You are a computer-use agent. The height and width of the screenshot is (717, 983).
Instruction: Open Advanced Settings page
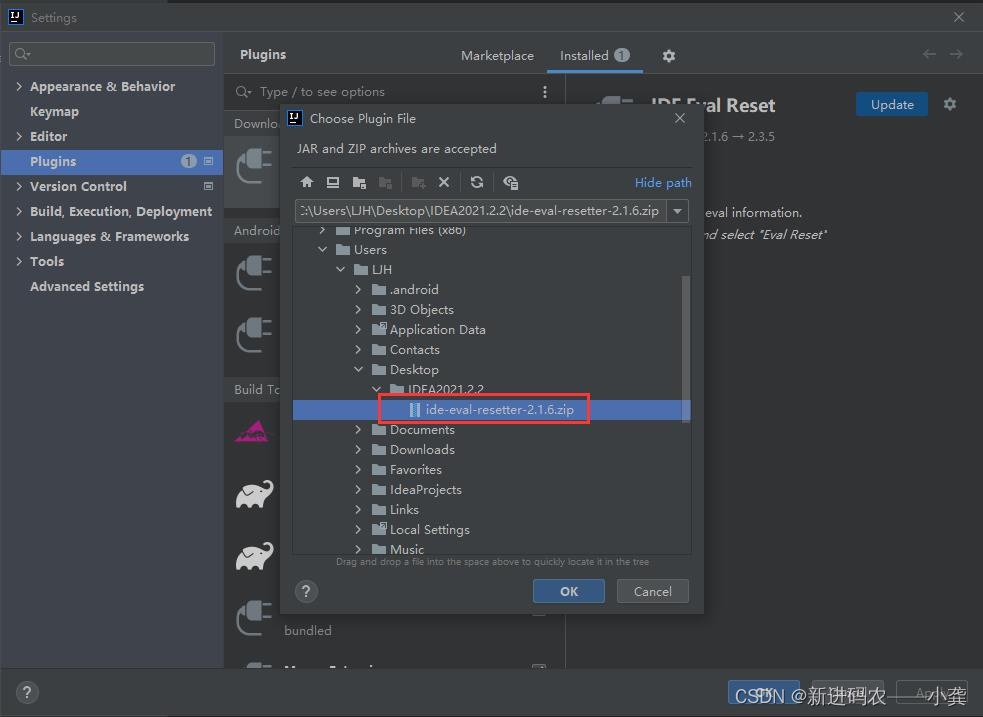tap(87, 286)
